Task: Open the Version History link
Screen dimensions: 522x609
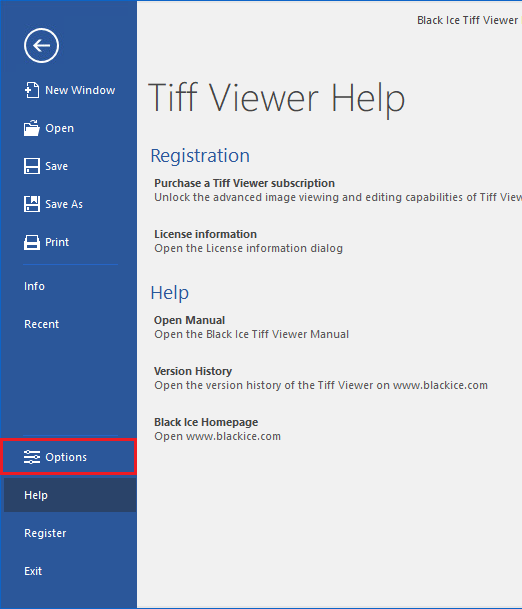Action: coord(193,371)
